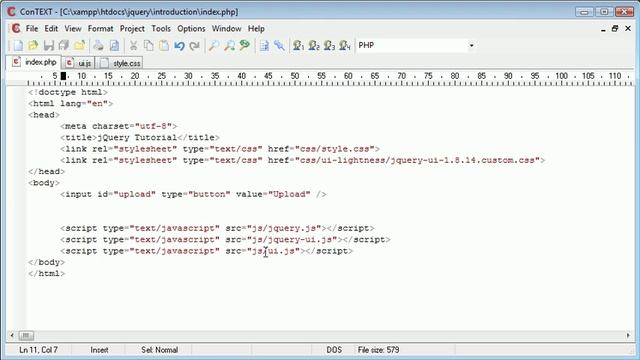
Task: Open the File menu
Action: 32,29
